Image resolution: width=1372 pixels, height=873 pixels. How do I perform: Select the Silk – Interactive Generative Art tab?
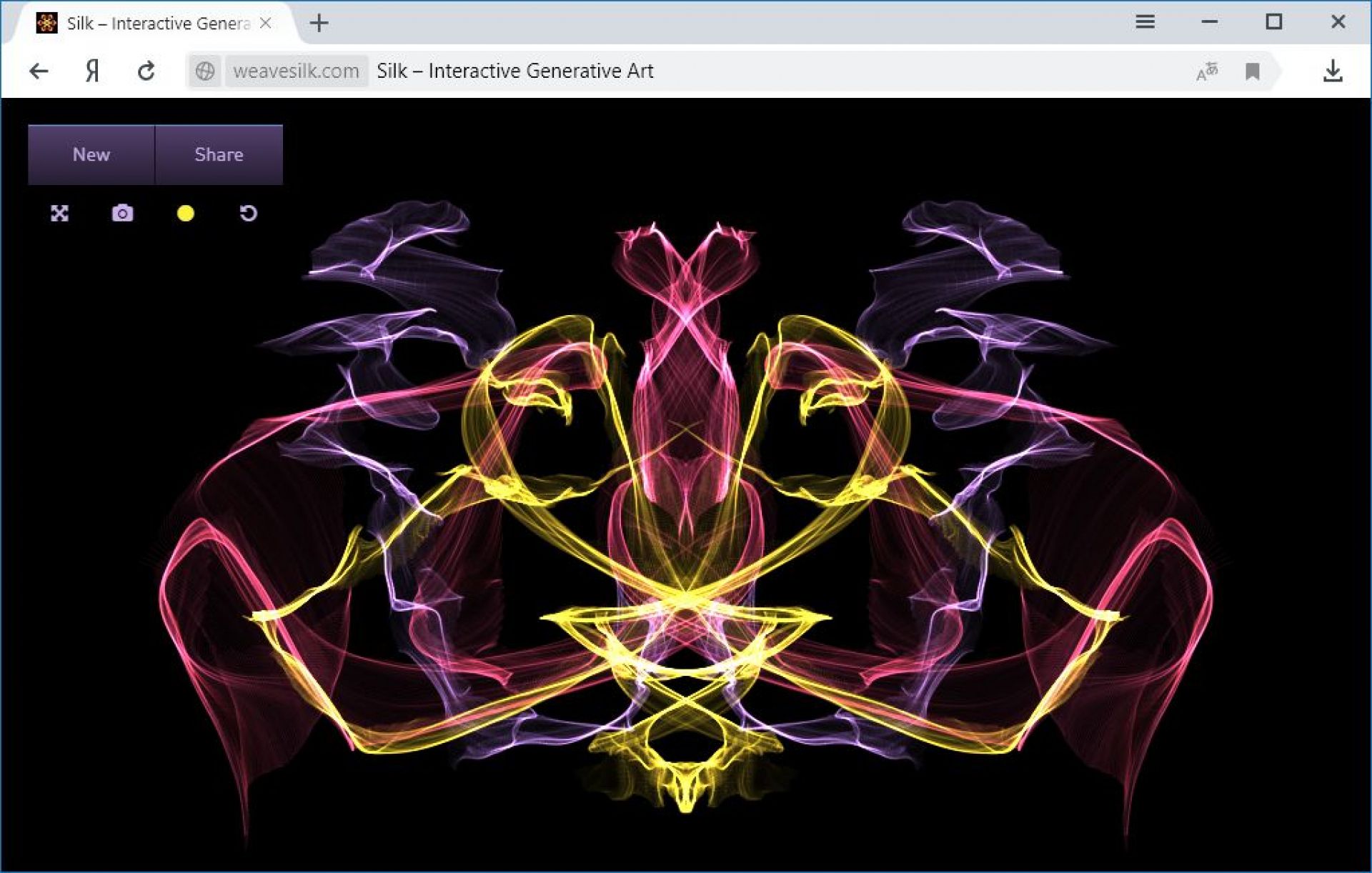(150, 24)
